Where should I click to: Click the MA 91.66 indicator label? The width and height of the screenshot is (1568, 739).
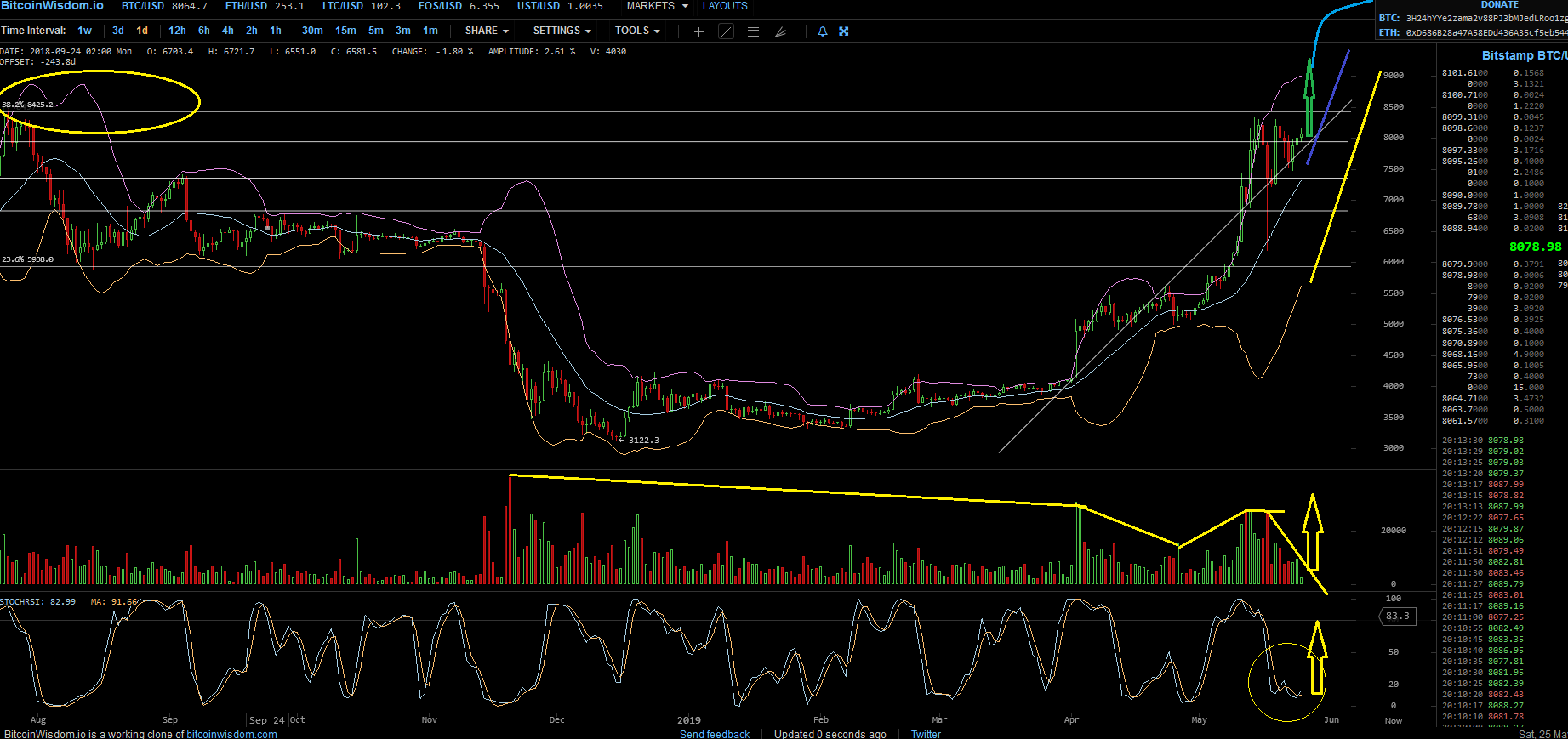tap(114, 602)
